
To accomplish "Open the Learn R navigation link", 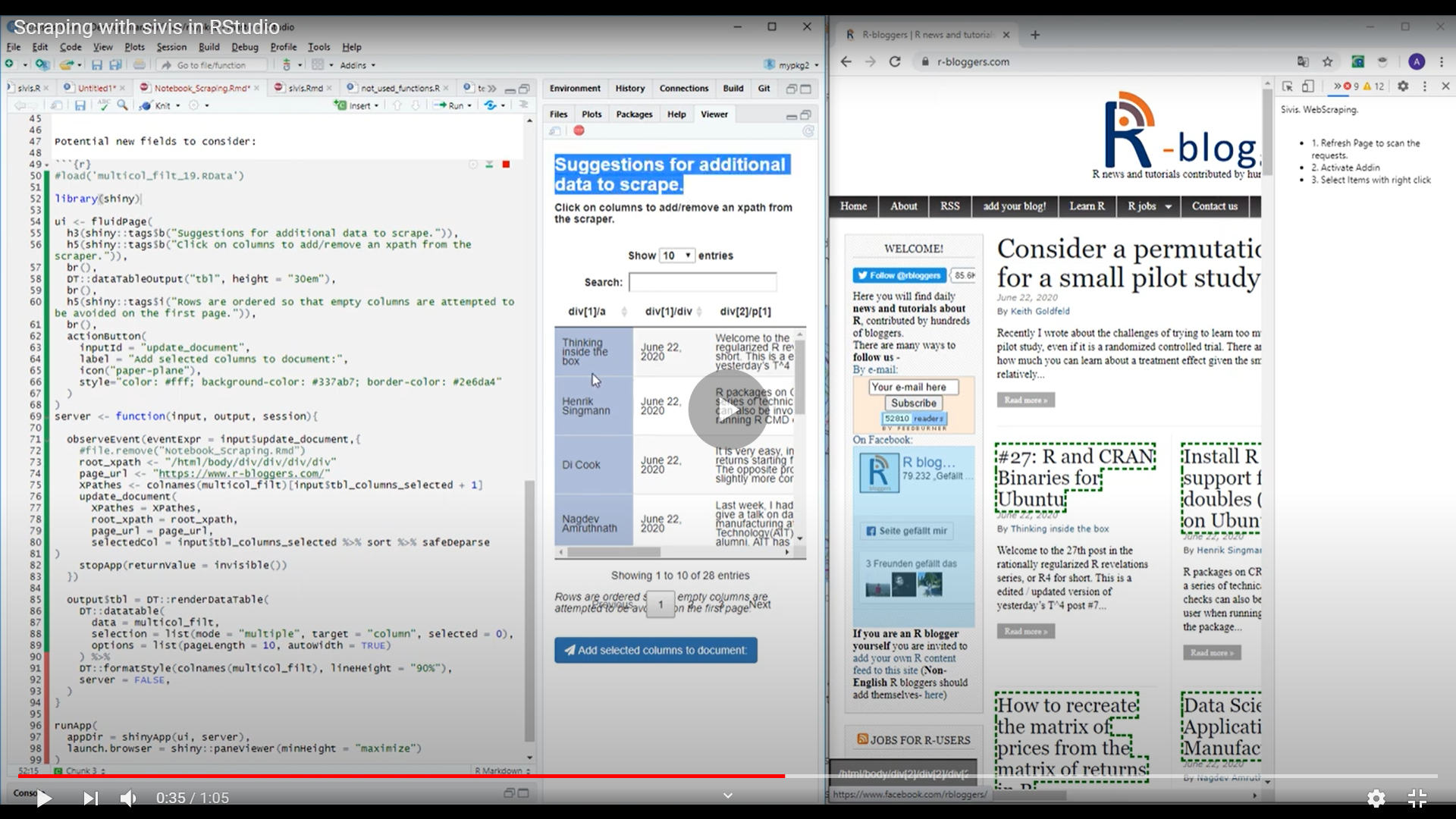I will pos(1087,206).
